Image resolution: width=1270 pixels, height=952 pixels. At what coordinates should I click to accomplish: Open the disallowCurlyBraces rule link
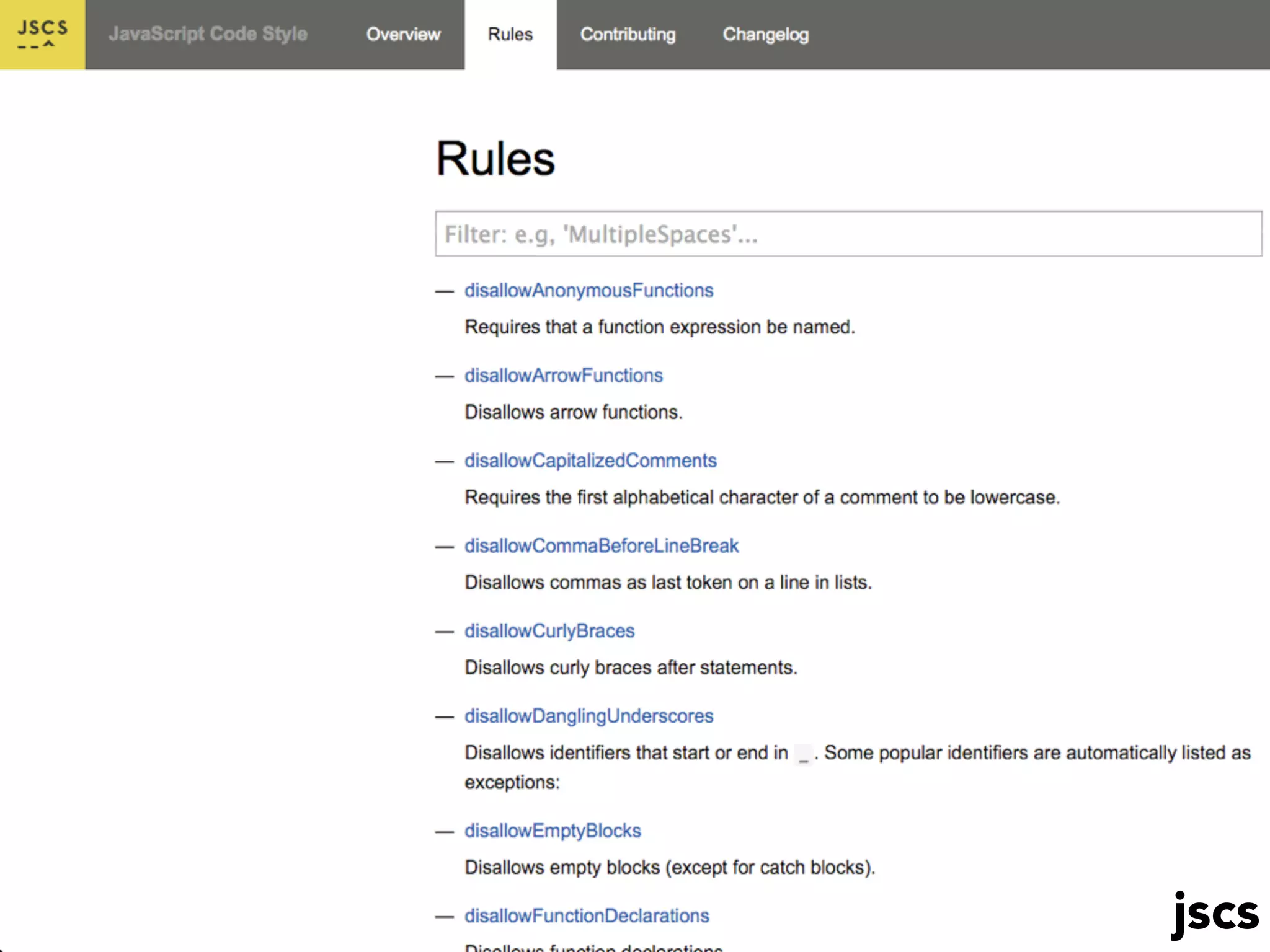click(x=549, y=631)
